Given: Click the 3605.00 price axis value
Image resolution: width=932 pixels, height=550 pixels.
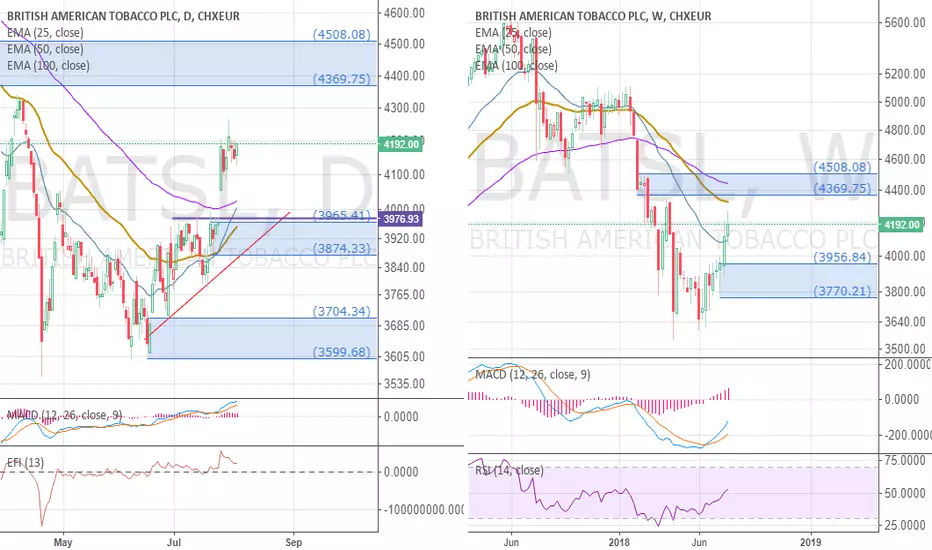Looking at the screenshot, I should [x=404, y=357].
